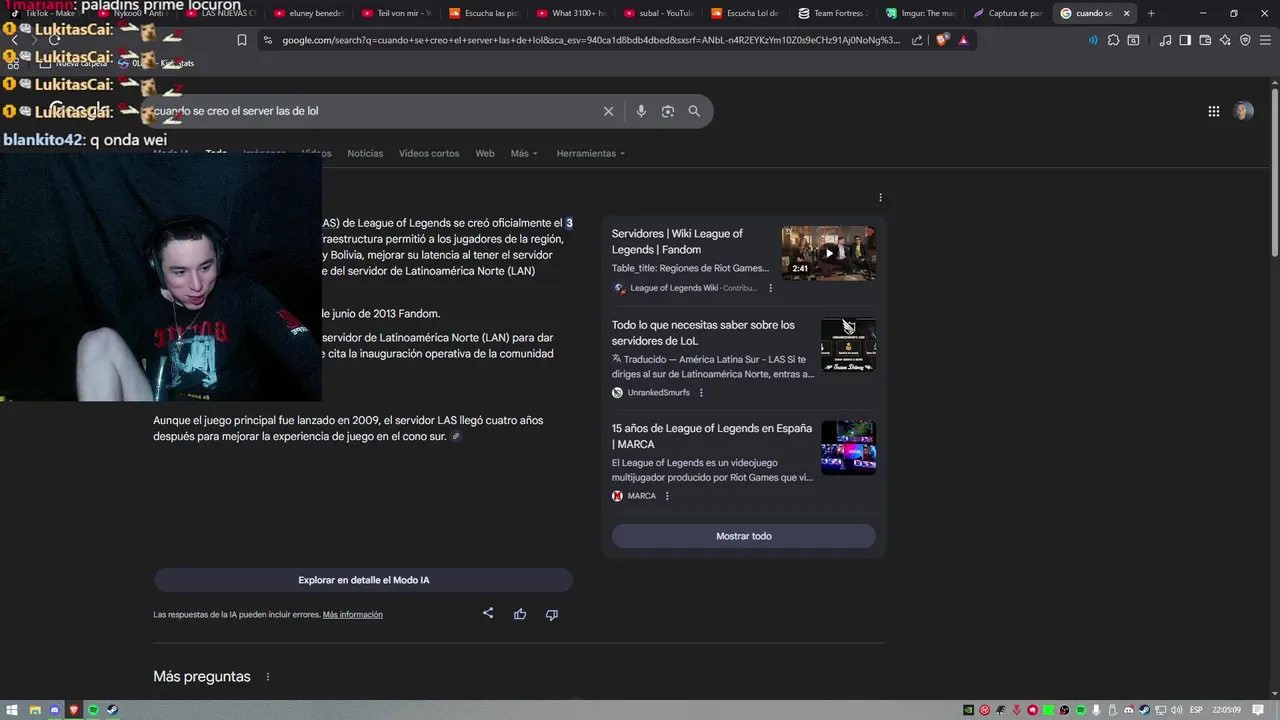Switch to the Captura de pantalla tab
The image size is (1280, 720).
pos(1009,13)
